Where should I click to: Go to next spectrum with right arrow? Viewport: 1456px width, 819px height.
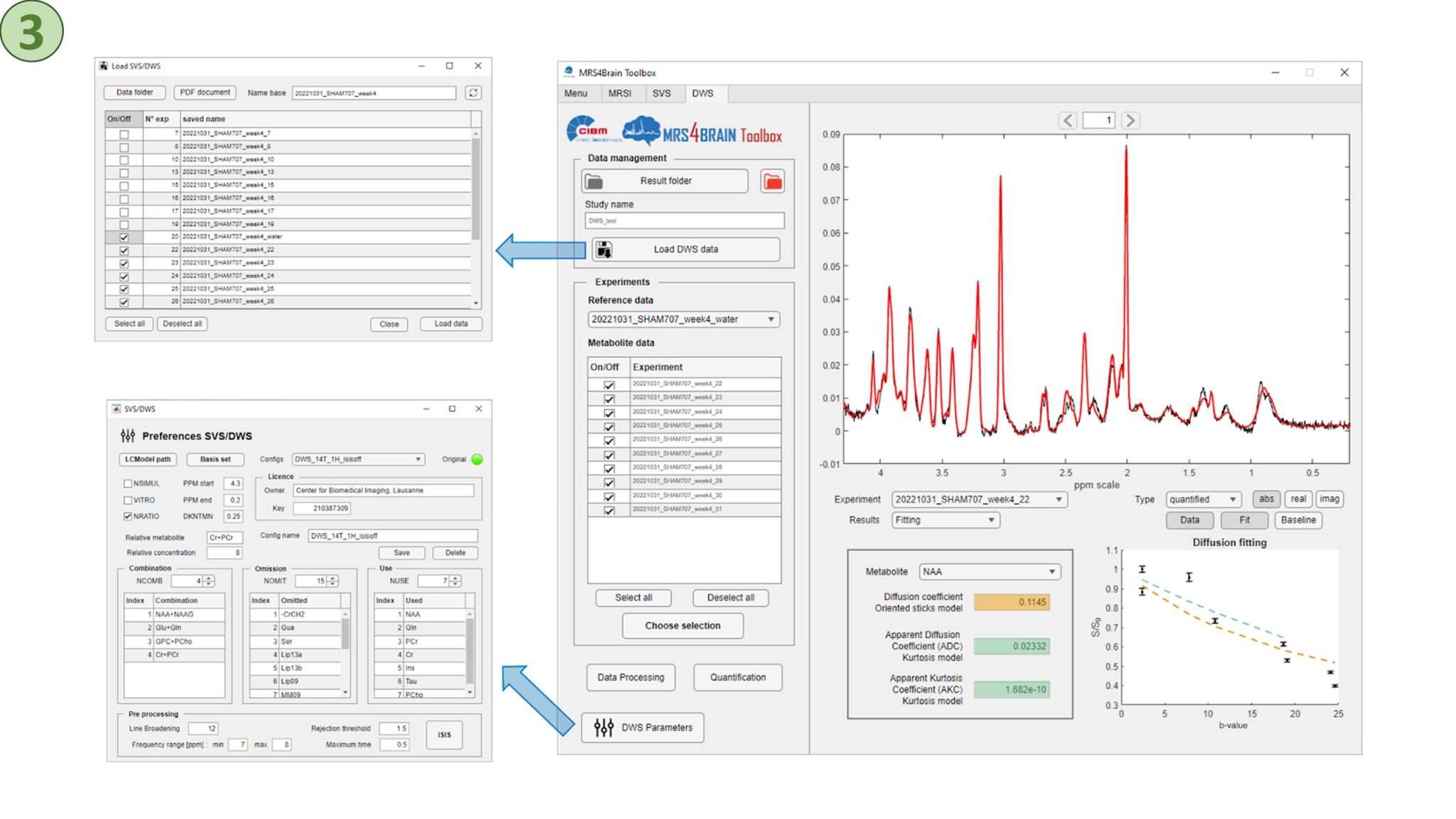coord(1130,121)
